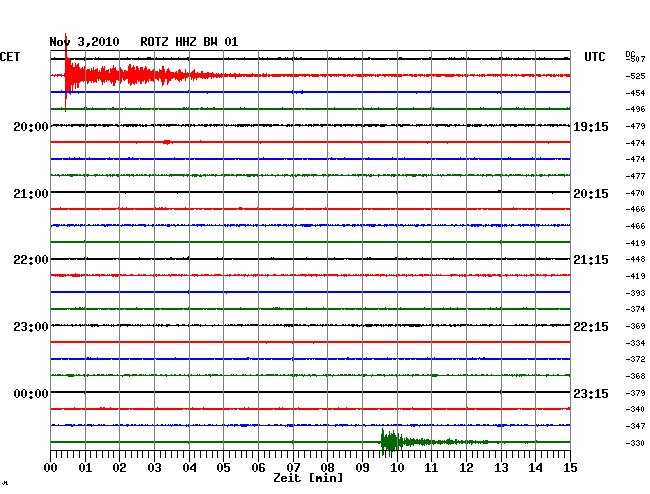Viewport: 650px width, 494px height.
Task: Click the DC offset value "-525"
Action: tap(635, 76)
